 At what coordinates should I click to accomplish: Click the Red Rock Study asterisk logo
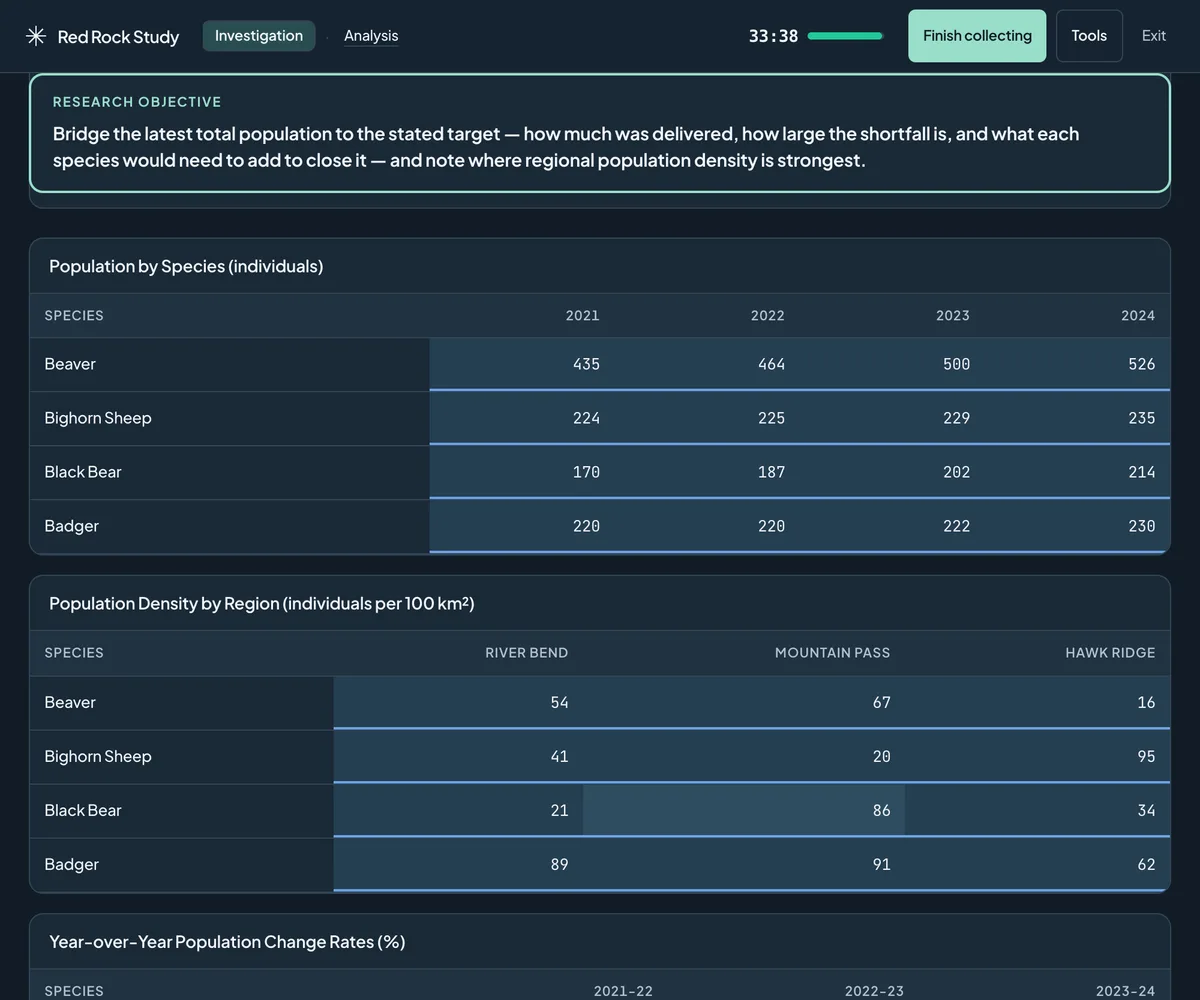[36, 36]
